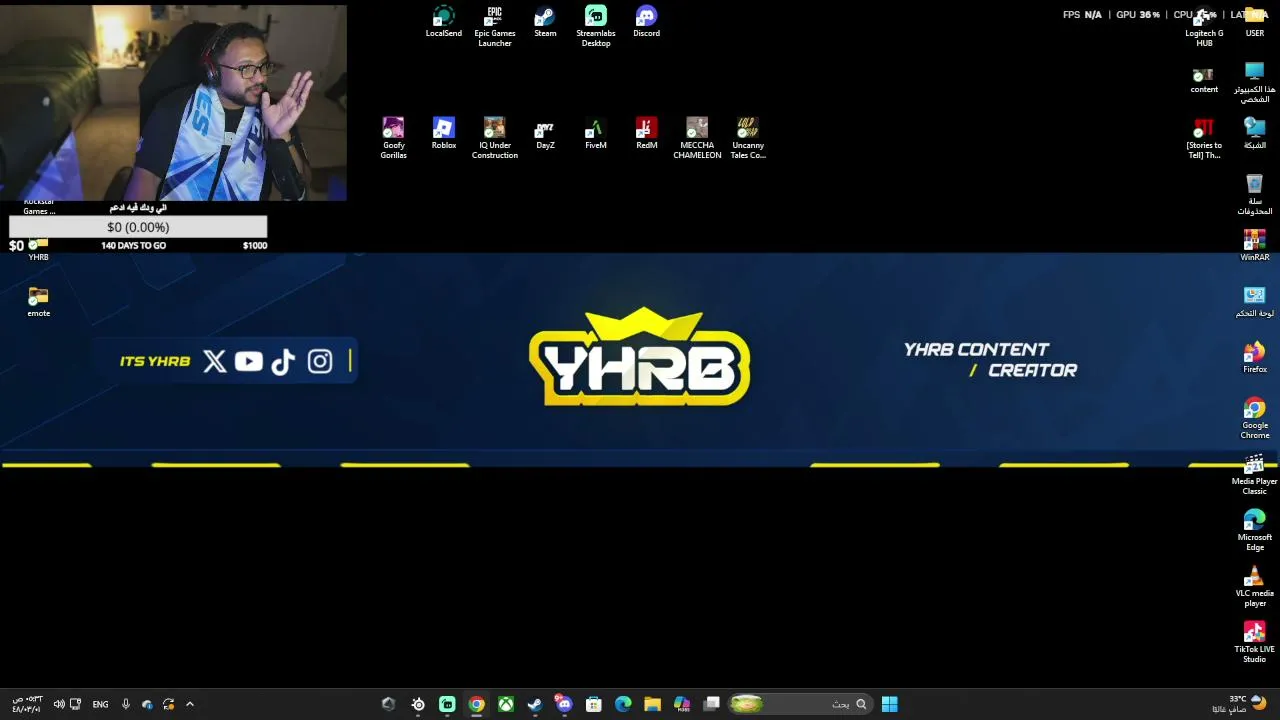1280x720 pixels.
Task: Switch to Chrome in the taskbar
Action: coord(476,704)
